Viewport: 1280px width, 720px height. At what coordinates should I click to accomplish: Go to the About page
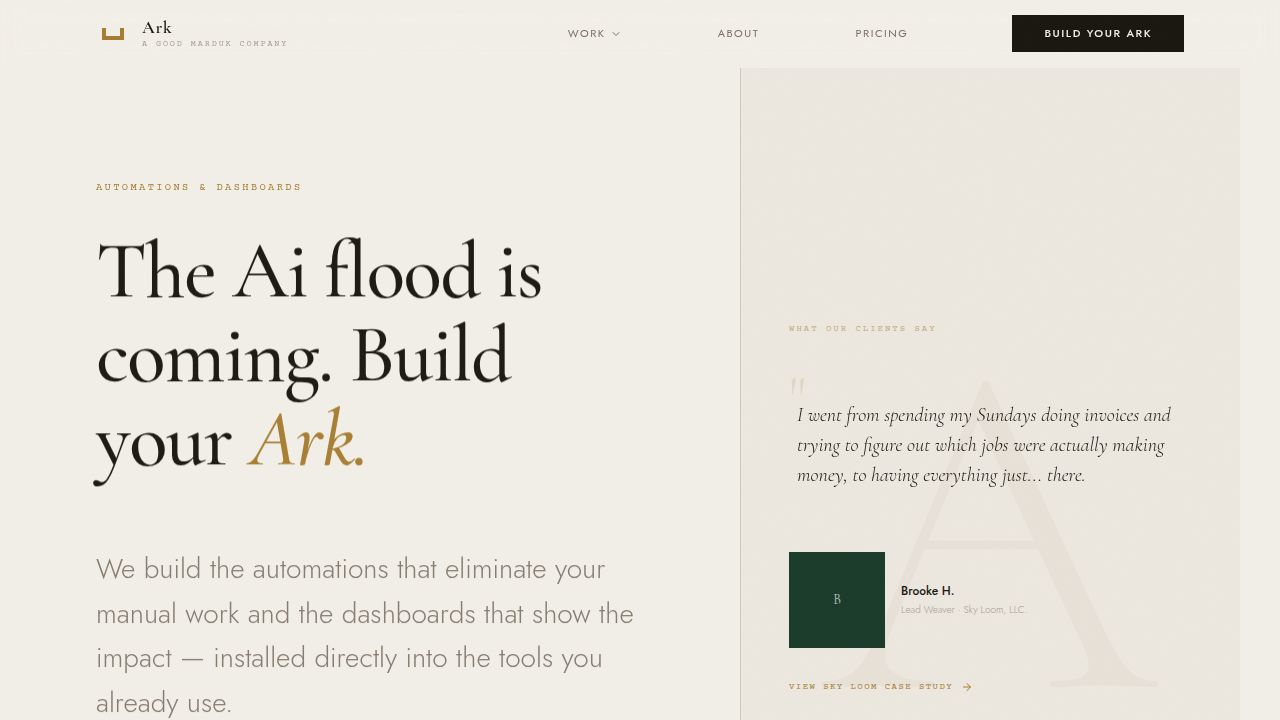tap(738, 34)
